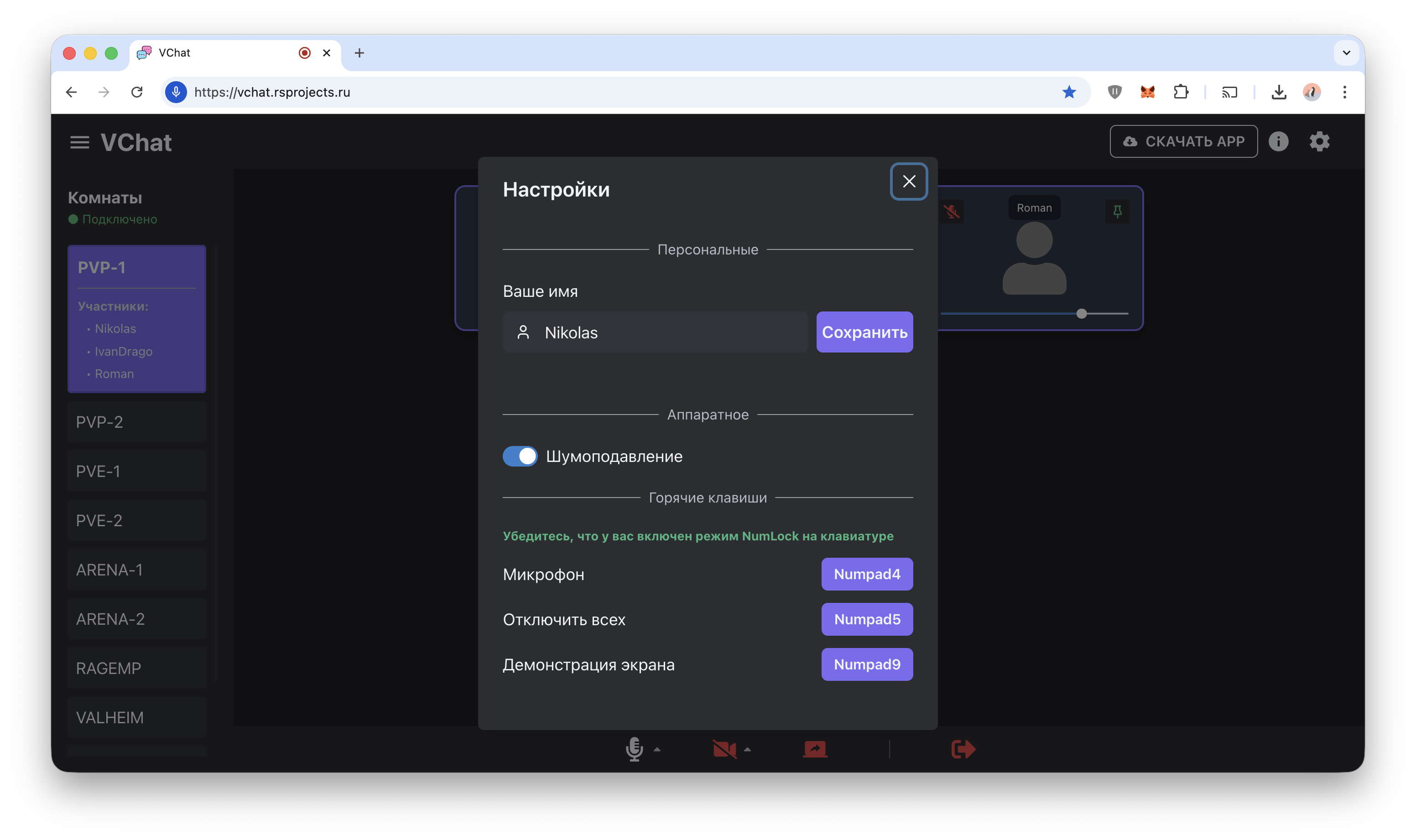Click the pin icon on Roman's tile

[1117, 211]
